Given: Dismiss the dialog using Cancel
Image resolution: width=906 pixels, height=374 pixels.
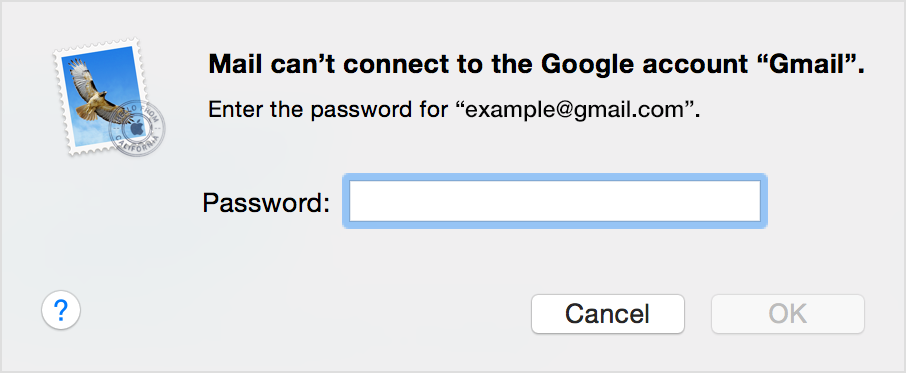Looking at the screenshot, I should pos(607,314).
